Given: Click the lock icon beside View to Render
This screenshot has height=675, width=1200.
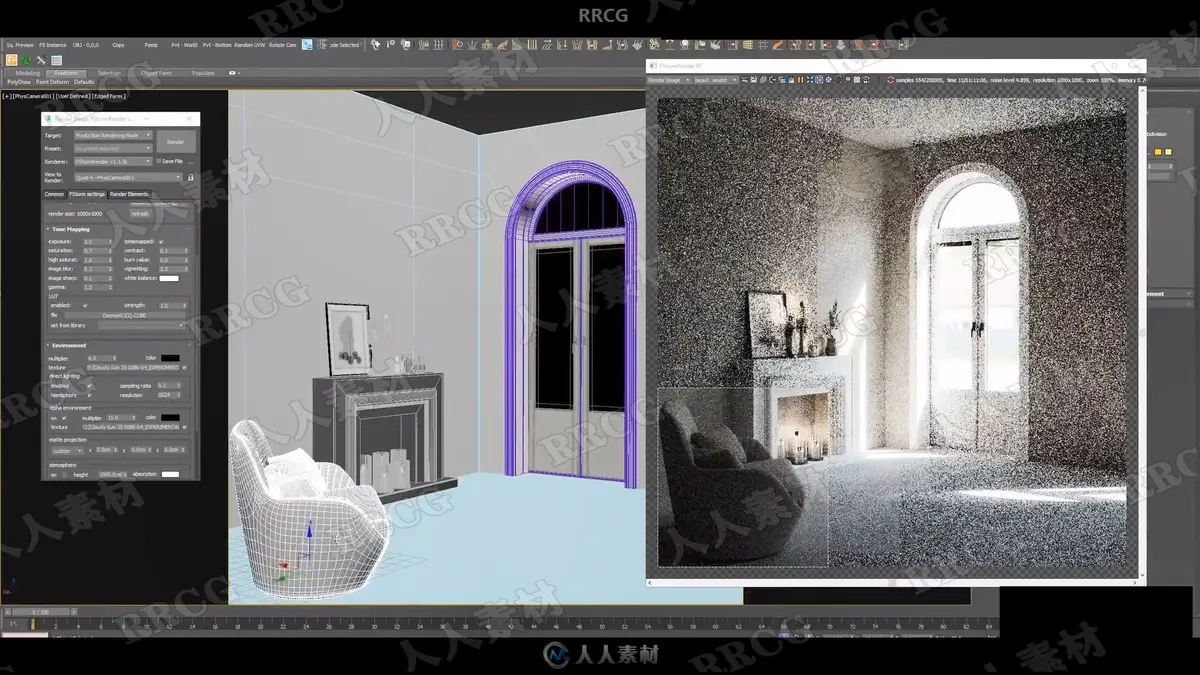Looking at the screenshot, I should pyautogui.click(x=190, y=177).
